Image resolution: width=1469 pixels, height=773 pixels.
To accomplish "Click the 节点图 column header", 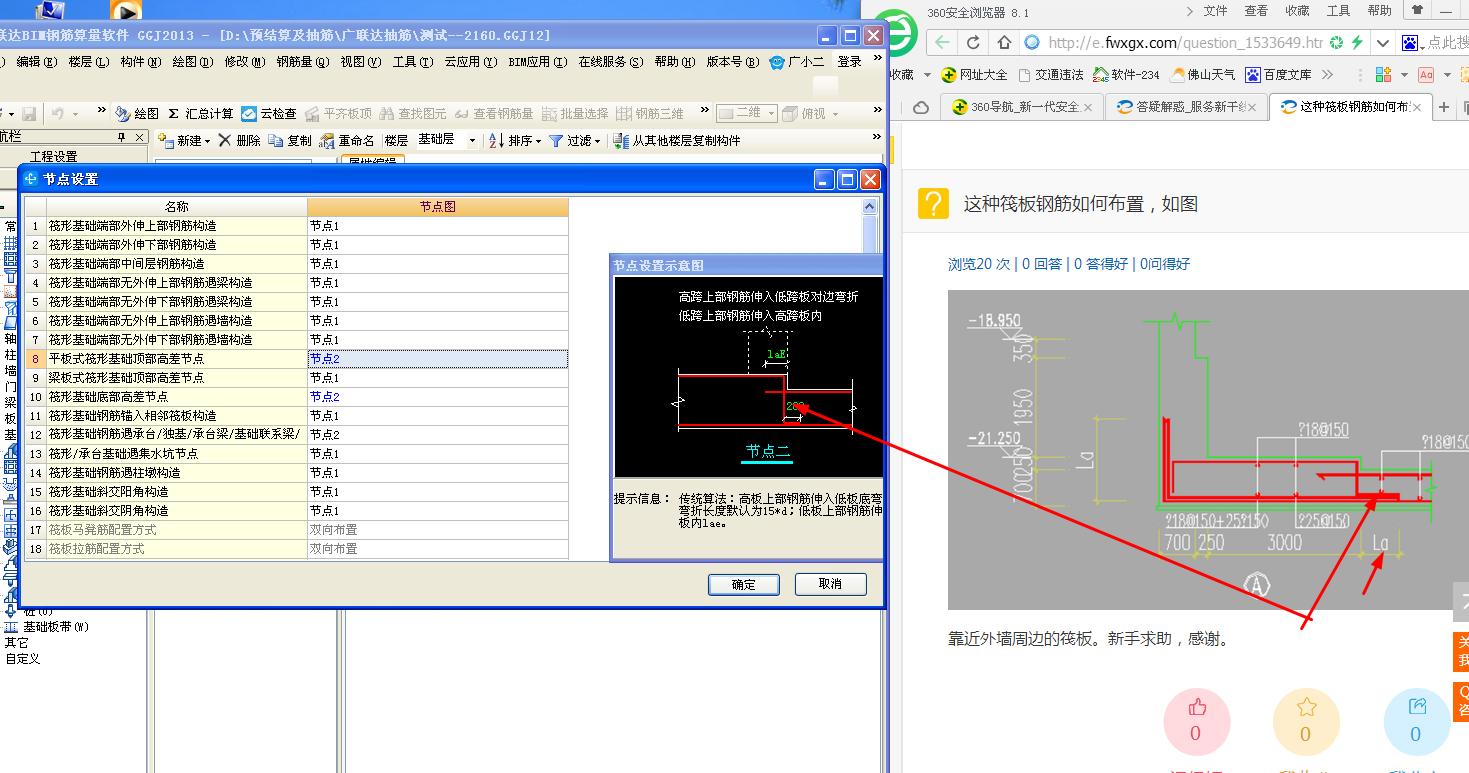I will [x=438, y=207].
